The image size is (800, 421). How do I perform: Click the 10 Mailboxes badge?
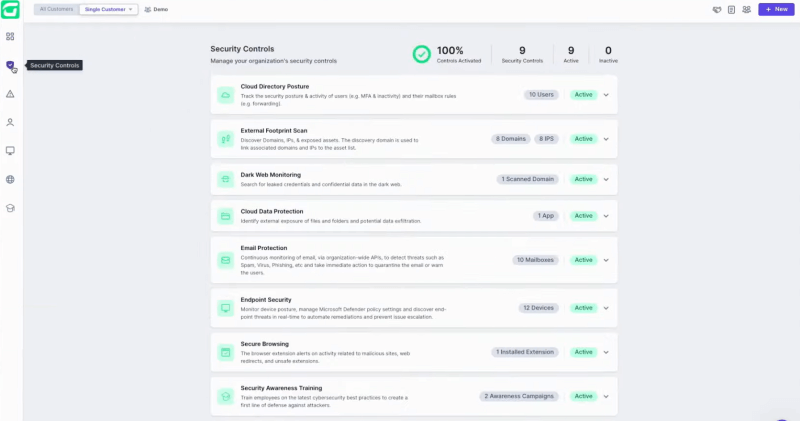point(535,260)
